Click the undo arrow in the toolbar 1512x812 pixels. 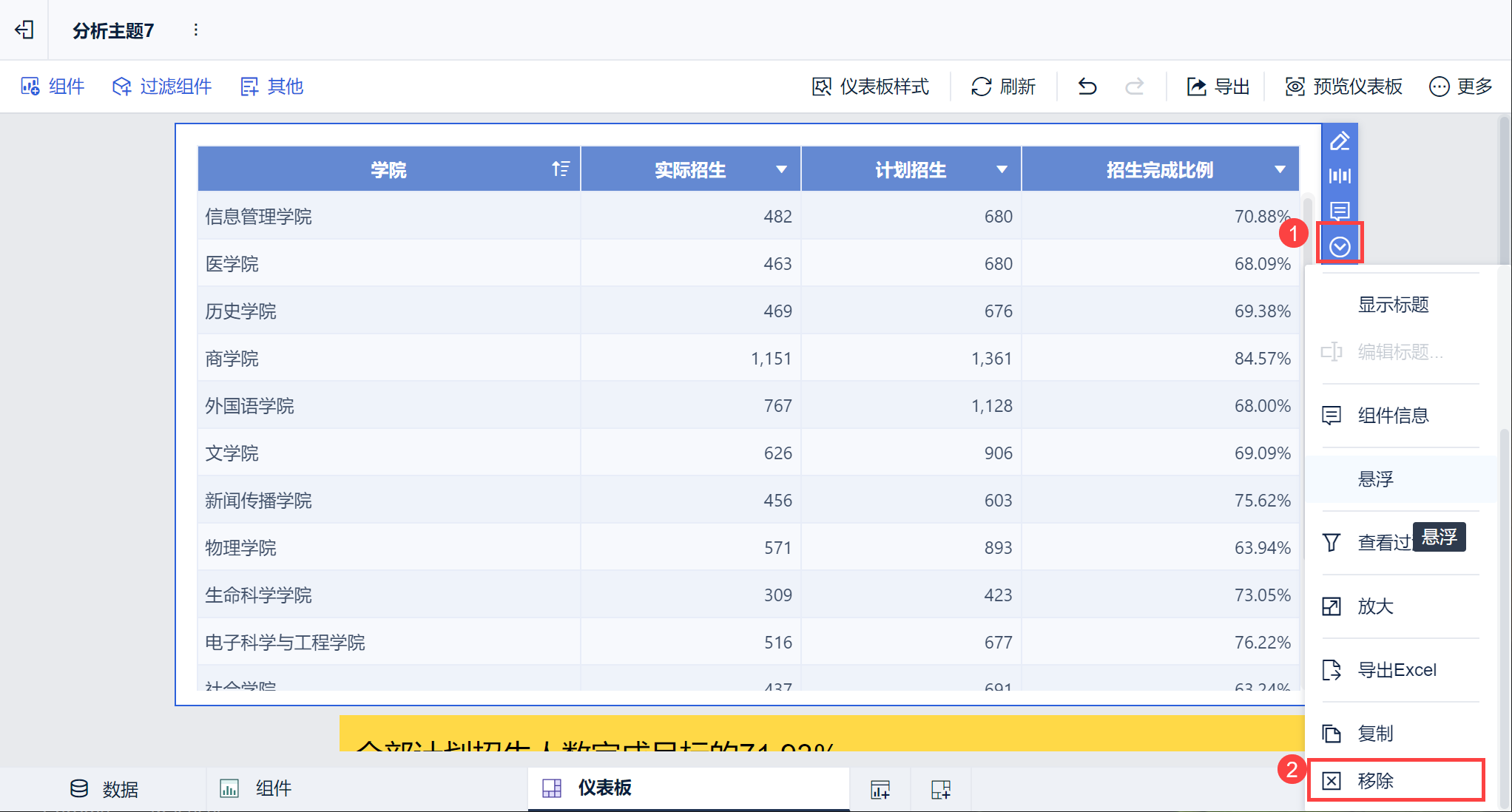tap(1087, 87)
